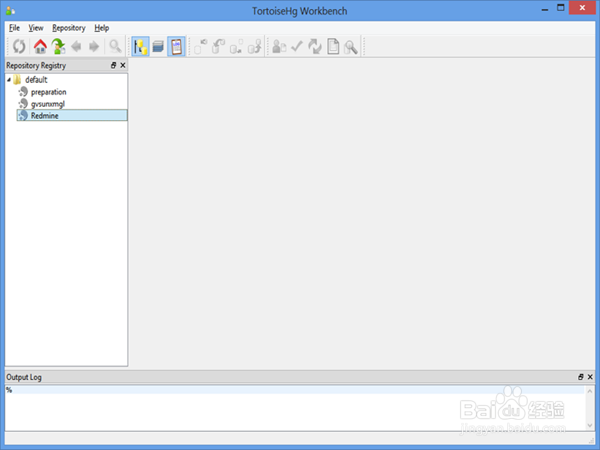Open the Search task magnifier icon
The image size is (600, 450).
351,47
